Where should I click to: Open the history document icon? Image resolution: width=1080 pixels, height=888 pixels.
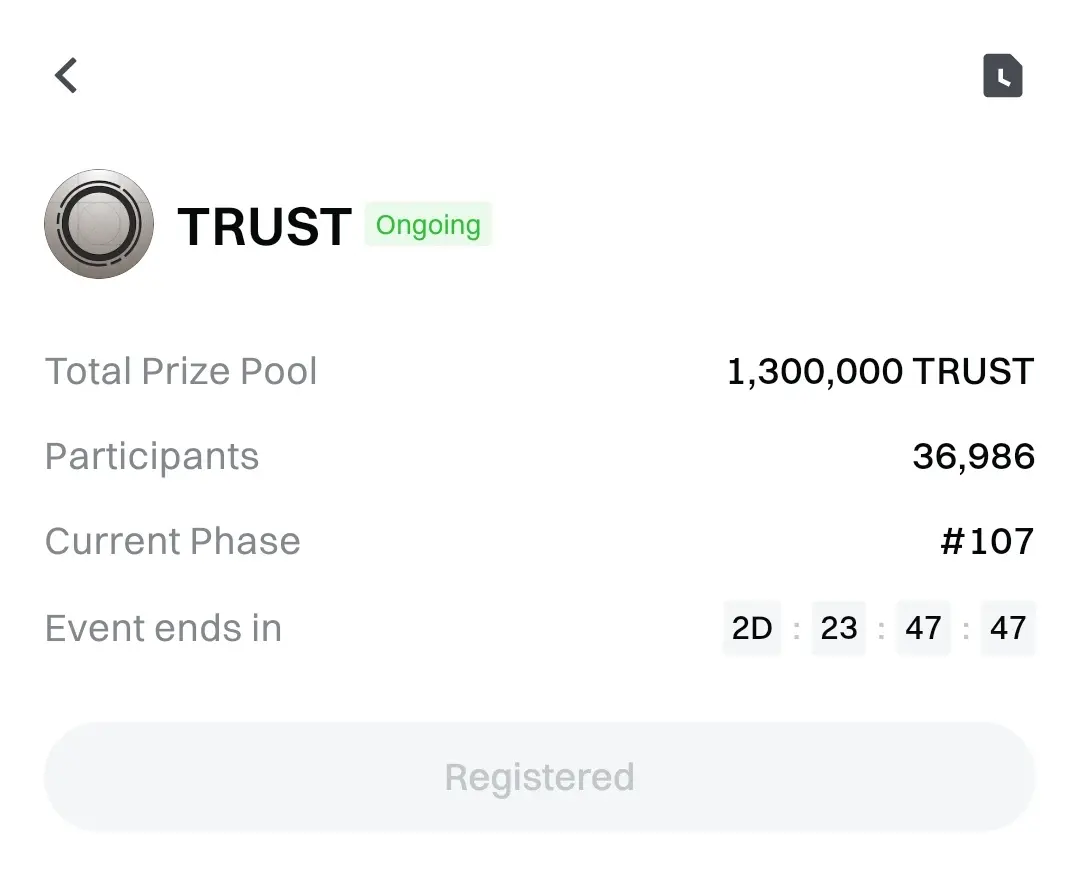coord(1002,76)
